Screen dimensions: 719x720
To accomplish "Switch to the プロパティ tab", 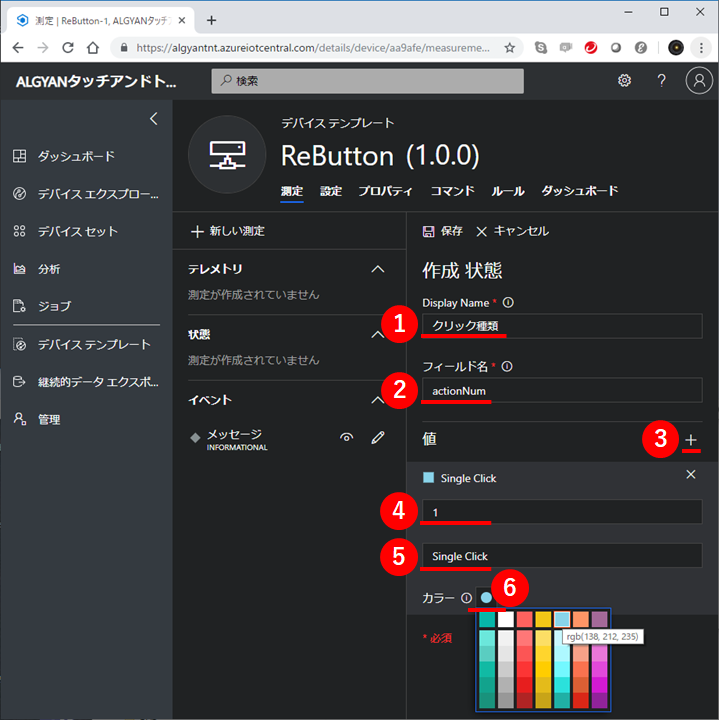I will pyautogui.click(x=386, y=191).
